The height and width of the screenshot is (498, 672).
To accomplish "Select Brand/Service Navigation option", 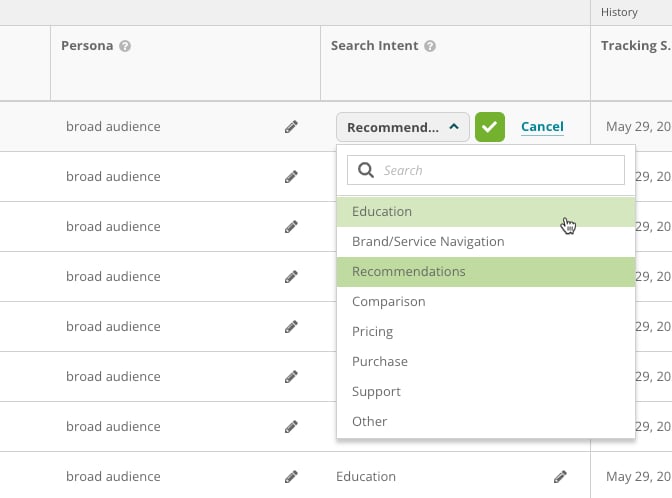I will 486,242.
